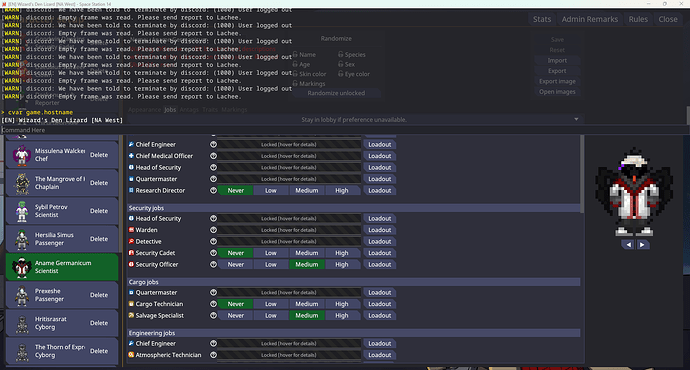690x370 pixels.
Task: Open the Rules button
Action: 638,19
